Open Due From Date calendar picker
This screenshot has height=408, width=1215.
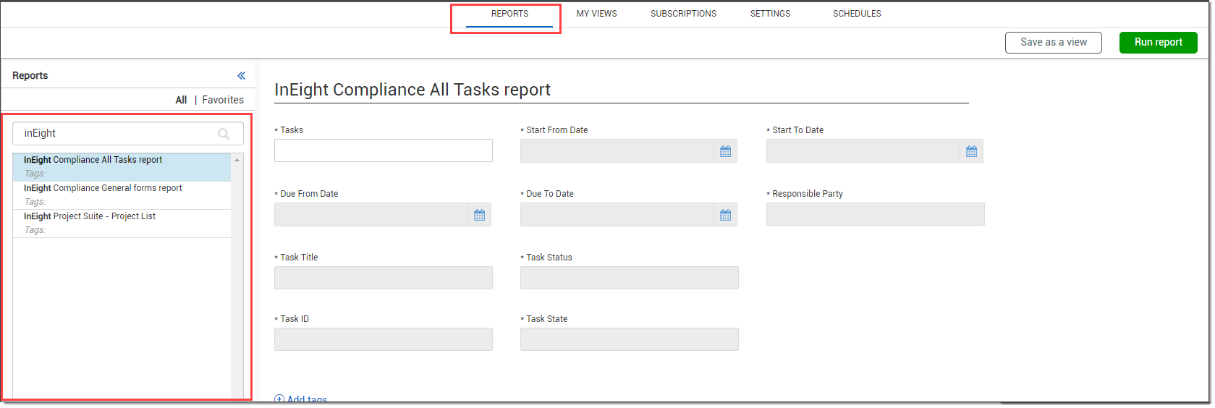[x=479, y=215]
